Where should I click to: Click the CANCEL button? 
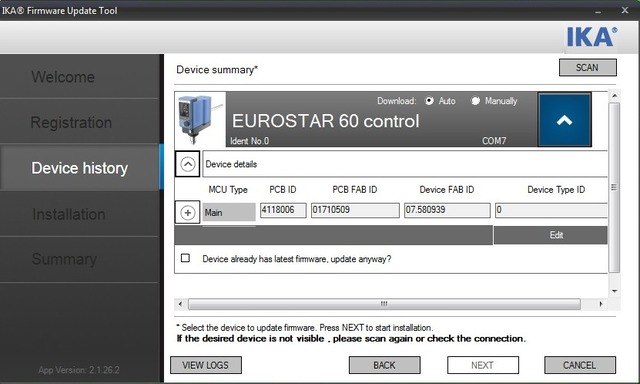coord(580,365)
